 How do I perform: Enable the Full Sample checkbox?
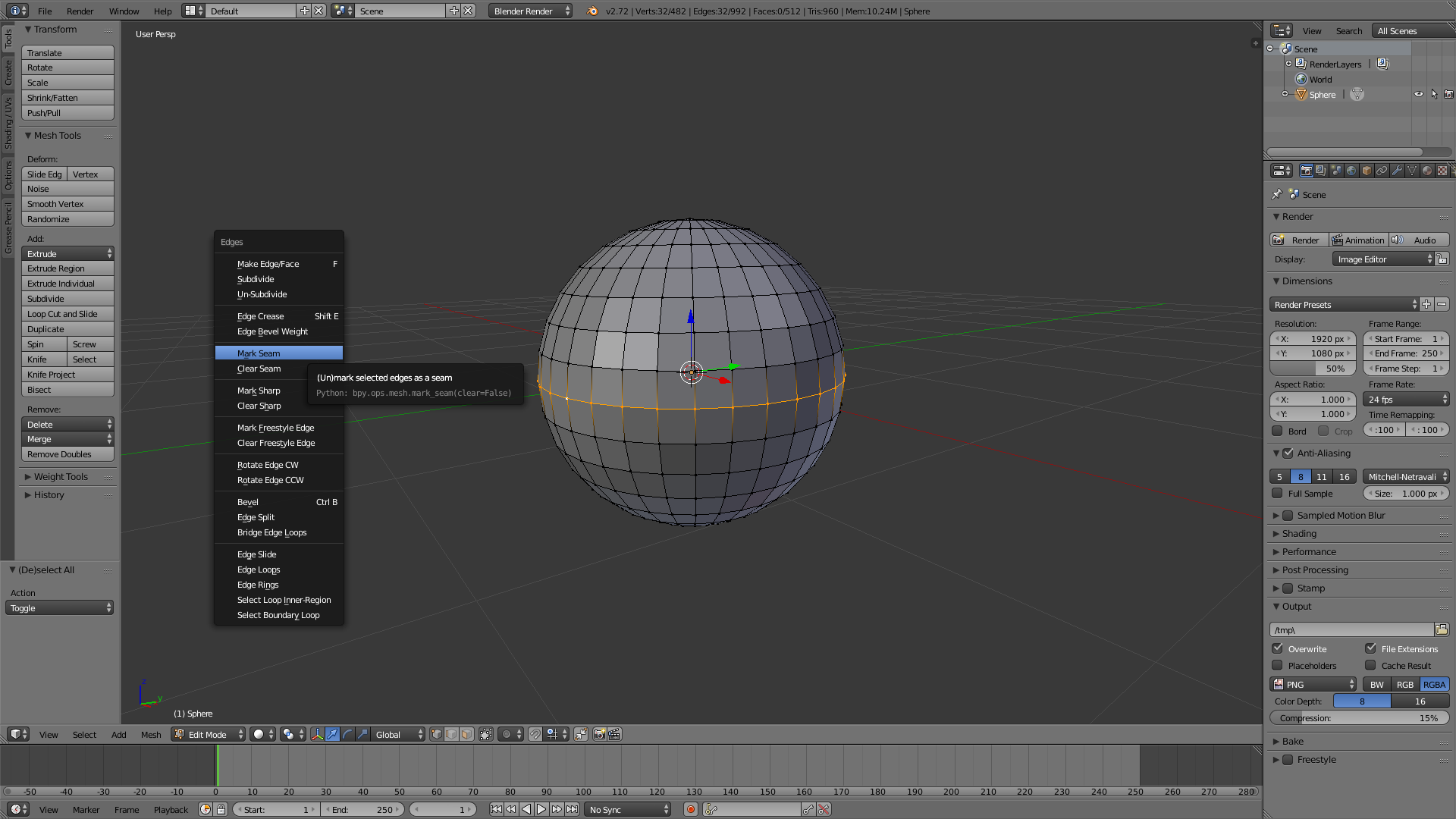(x=1278, y=494)
